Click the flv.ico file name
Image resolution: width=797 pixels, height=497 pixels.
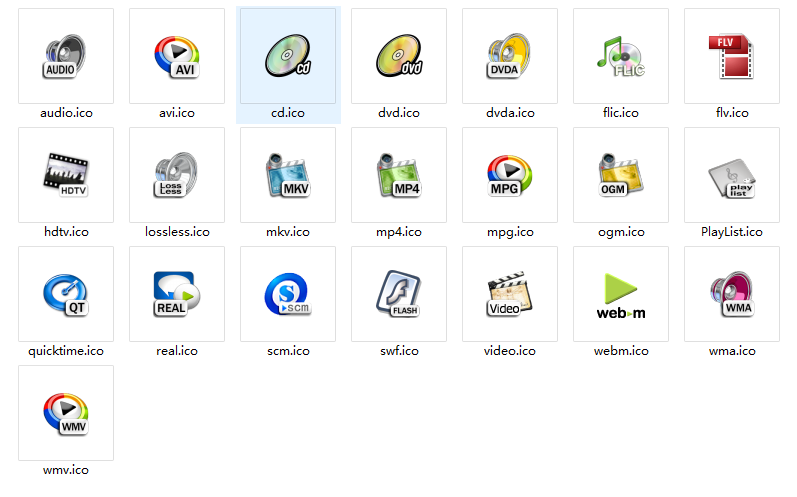[732, 113]
